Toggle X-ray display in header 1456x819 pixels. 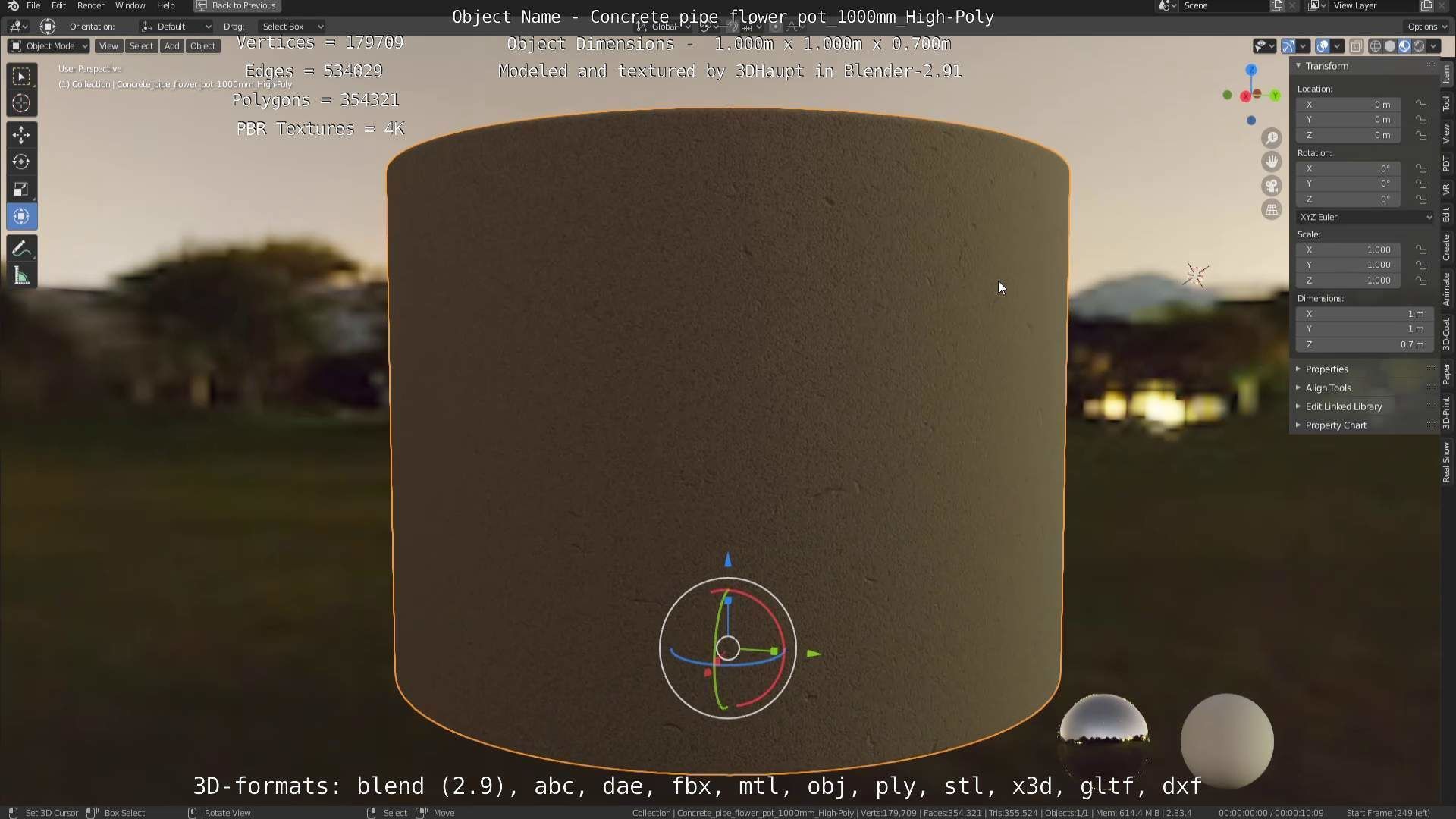pyautogui.click(x=1357, y=46)
